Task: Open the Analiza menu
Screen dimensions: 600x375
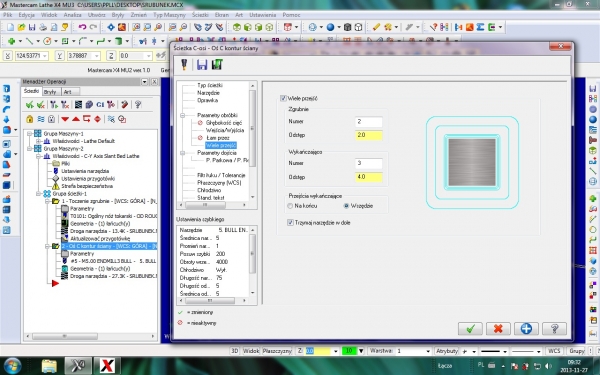Action: [72, 15]
